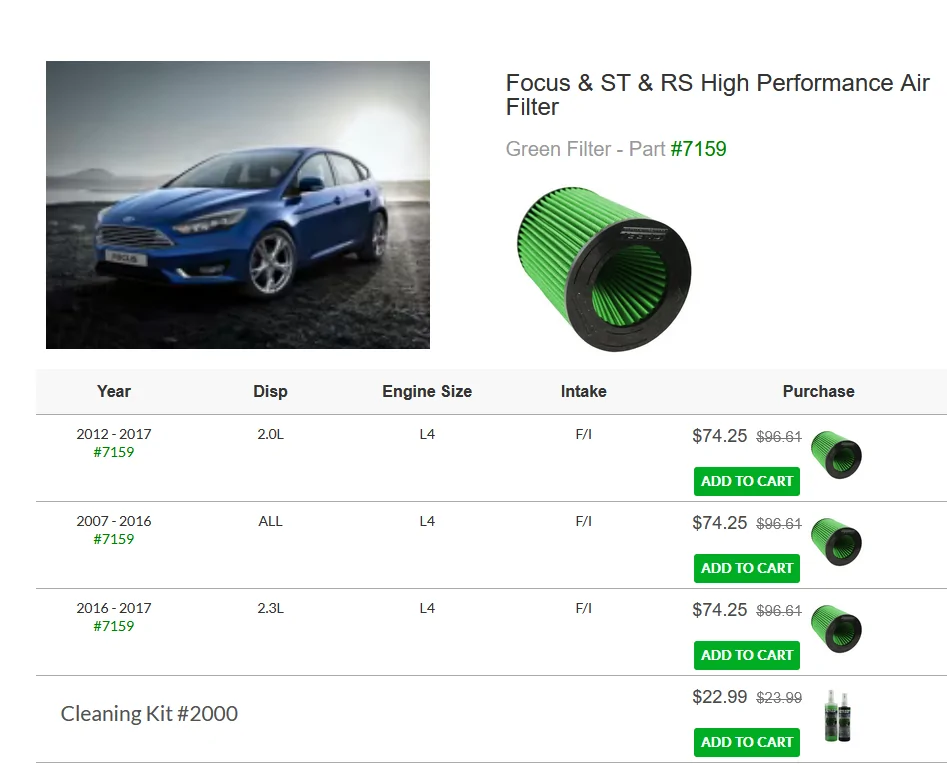Viewport: 947px width, 764px height.
Task: Click F/I intake in the ALL row
Action: point(583,521)
